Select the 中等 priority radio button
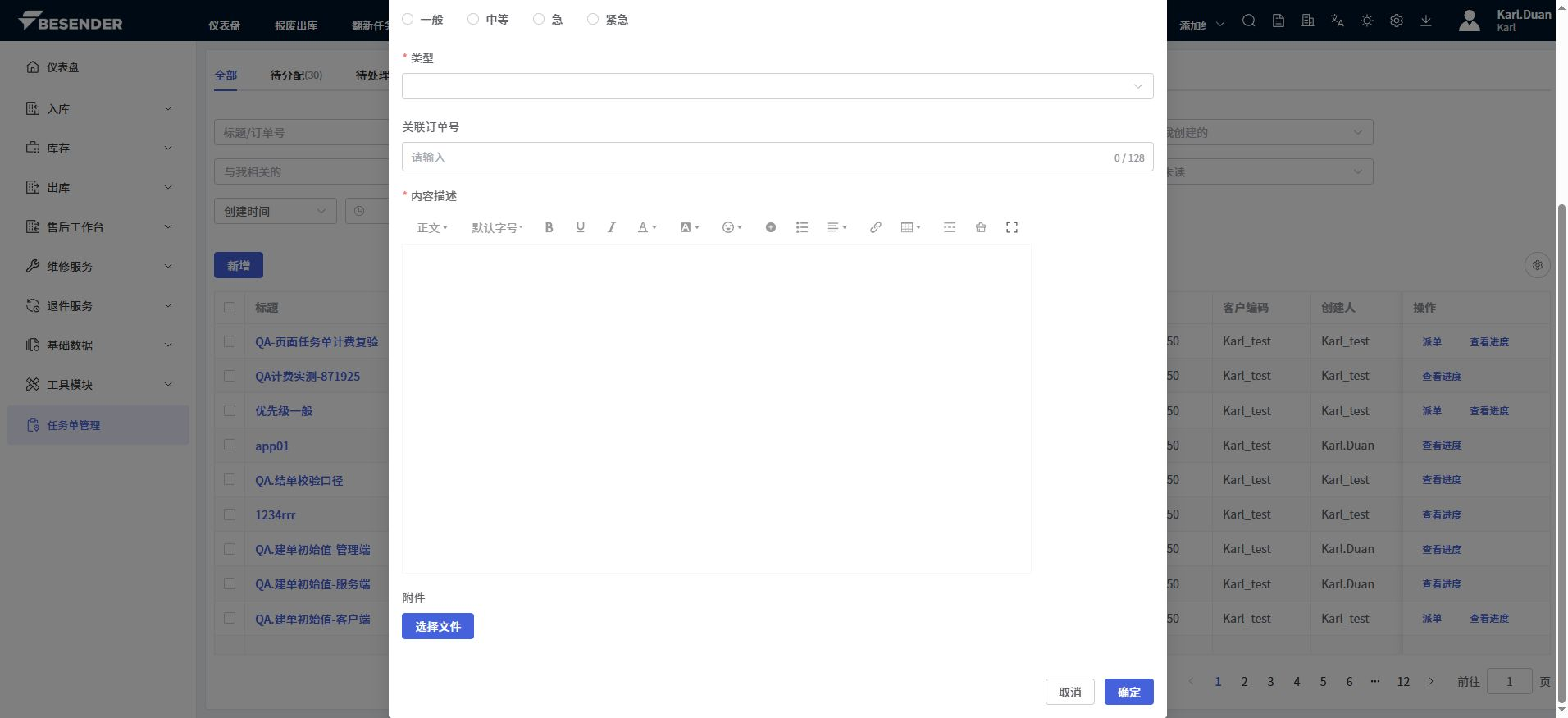 point(473,19)
